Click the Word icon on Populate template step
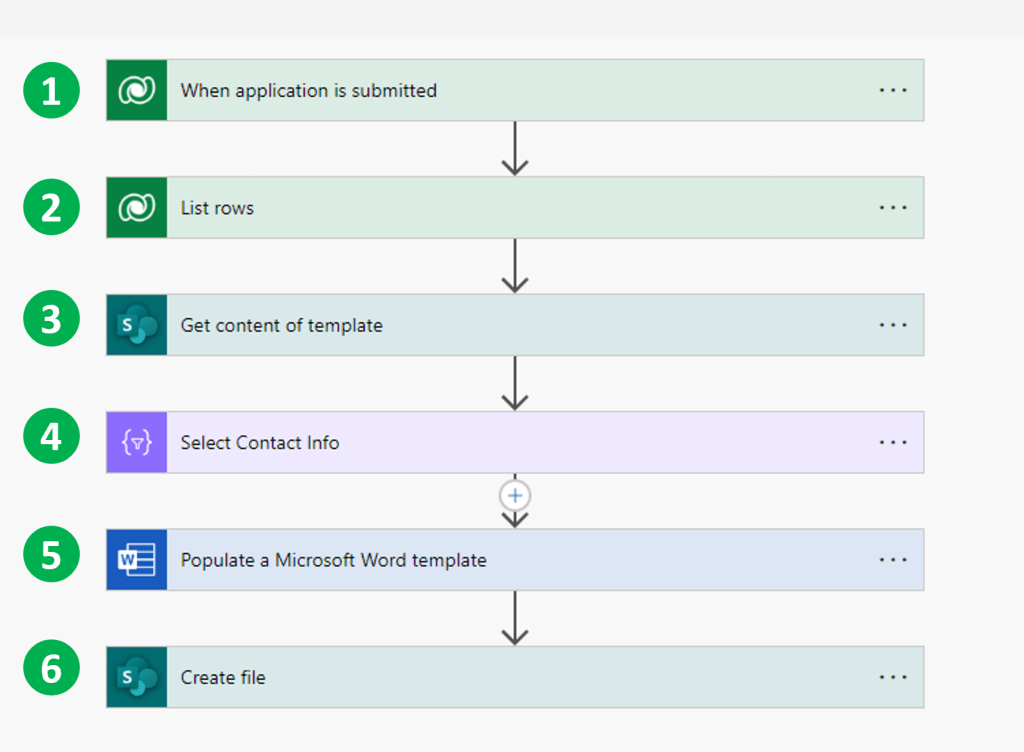Screen dimensions: 1024x752 (136, 560)
